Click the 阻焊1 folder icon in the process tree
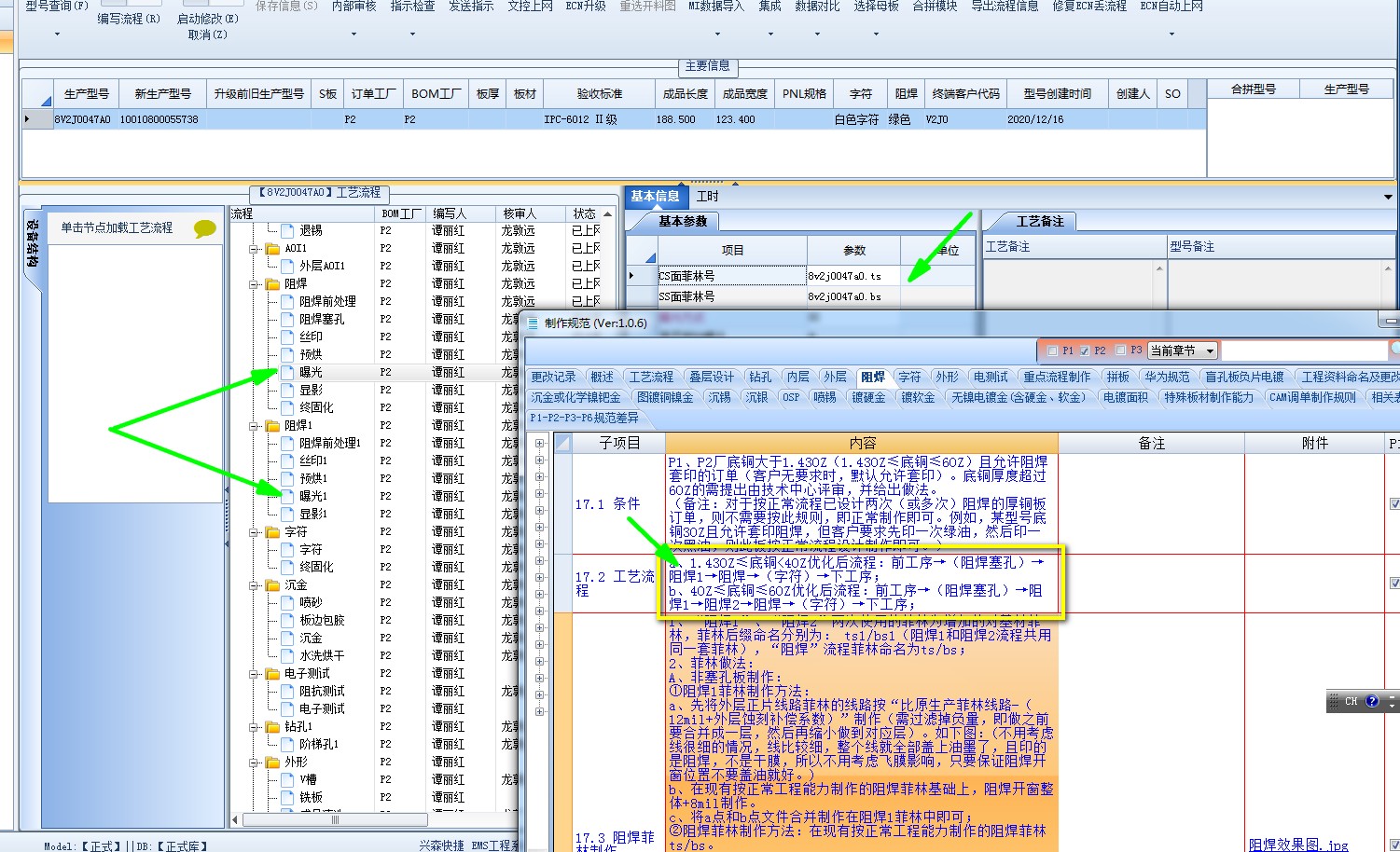The width and height of the screenshot is (1400, 852). [x=272, y=426]
